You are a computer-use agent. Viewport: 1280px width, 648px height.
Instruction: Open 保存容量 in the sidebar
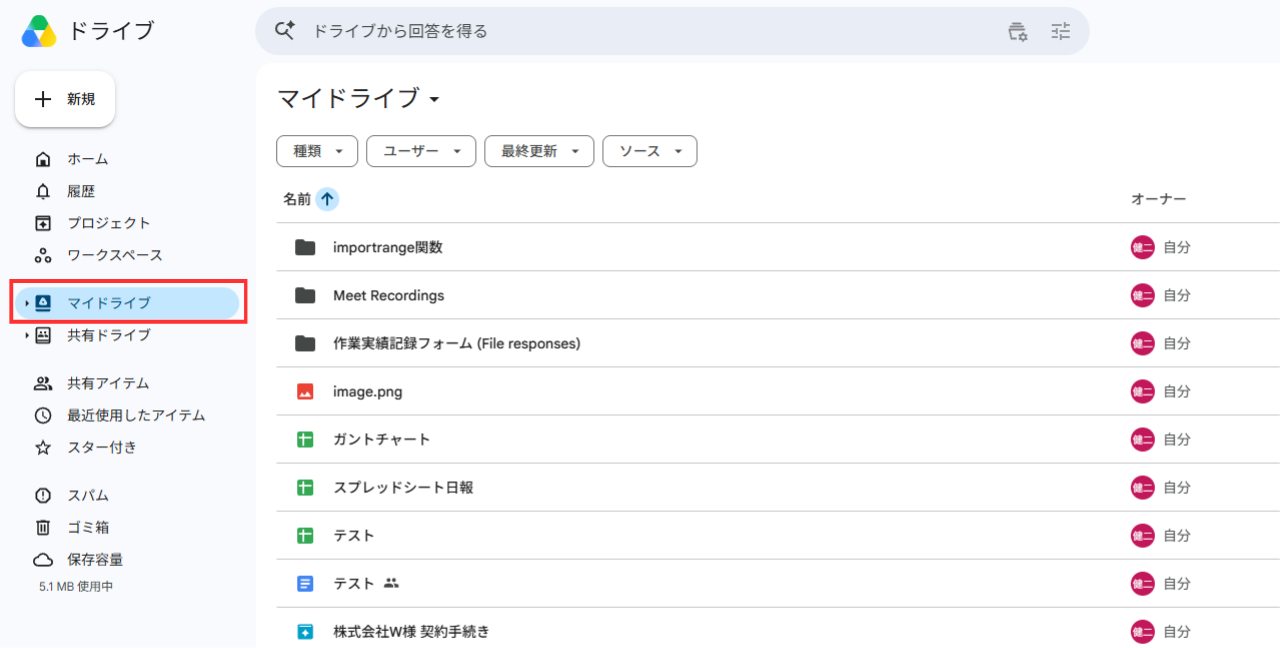95,559
